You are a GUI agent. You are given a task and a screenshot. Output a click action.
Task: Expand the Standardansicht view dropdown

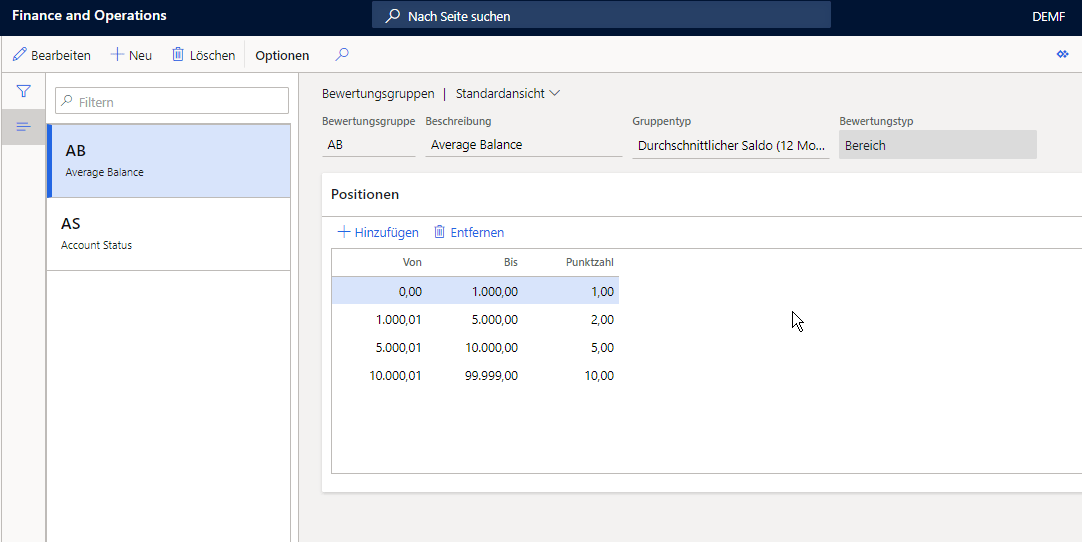click(x=508, y=93)
